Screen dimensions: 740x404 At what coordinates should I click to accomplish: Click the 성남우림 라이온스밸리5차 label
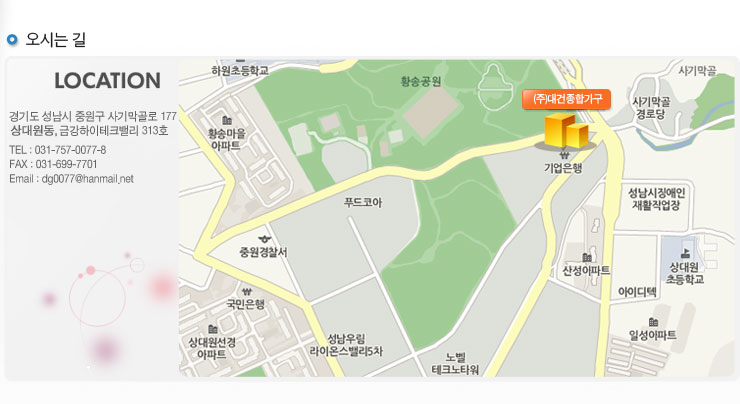346,345
